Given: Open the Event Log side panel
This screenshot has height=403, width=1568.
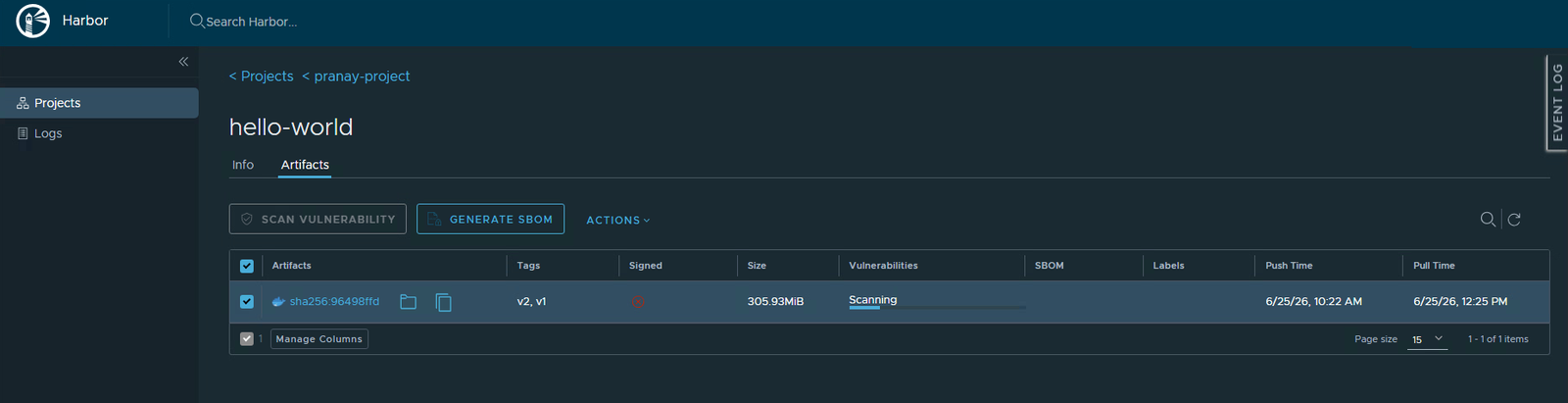Looking at the screenshot, I should 1557,102.
